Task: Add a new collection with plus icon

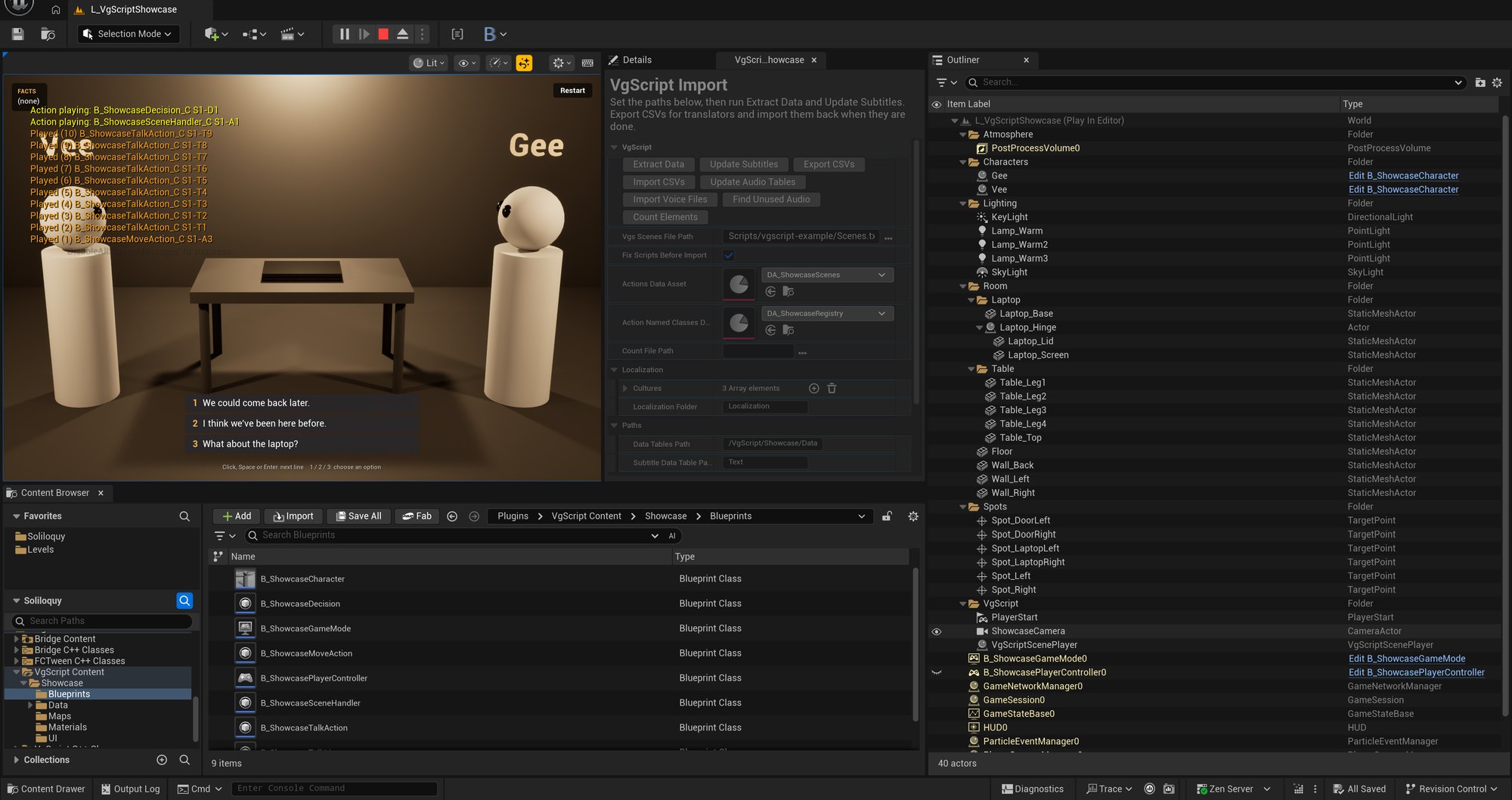Action: coord(161,760)
